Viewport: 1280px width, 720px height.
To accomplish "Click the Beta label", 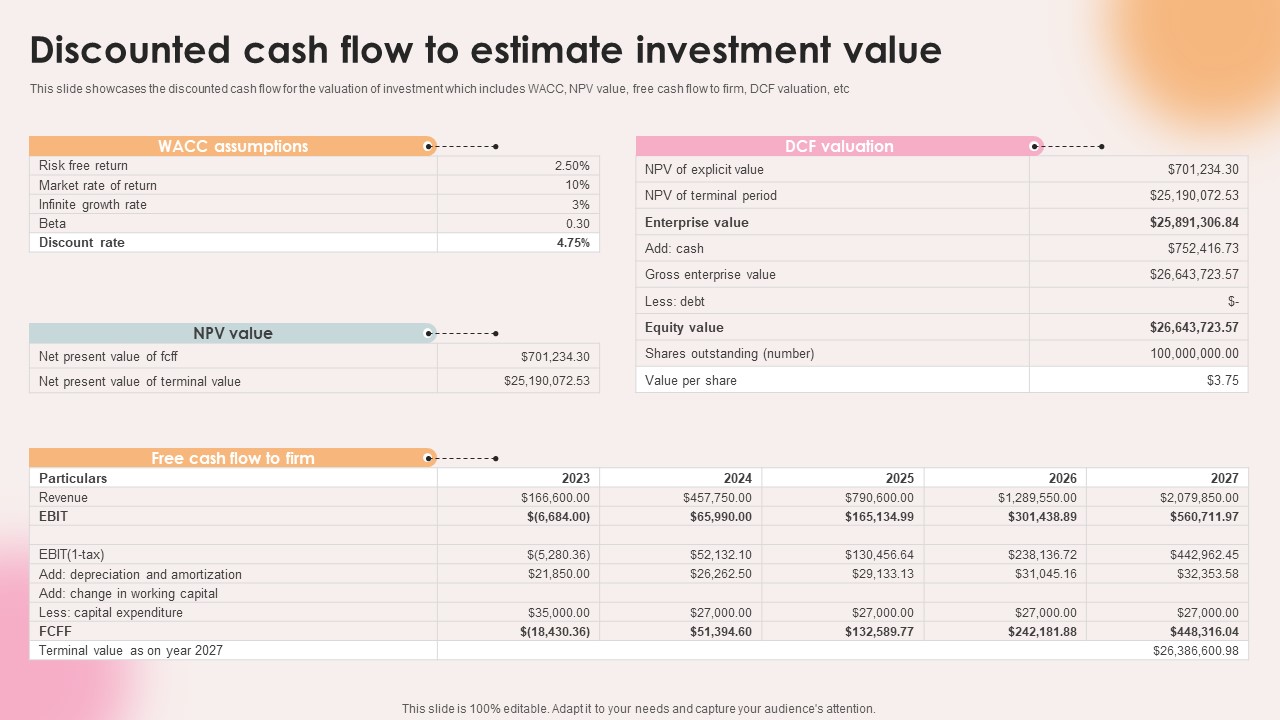I will 52,223.
